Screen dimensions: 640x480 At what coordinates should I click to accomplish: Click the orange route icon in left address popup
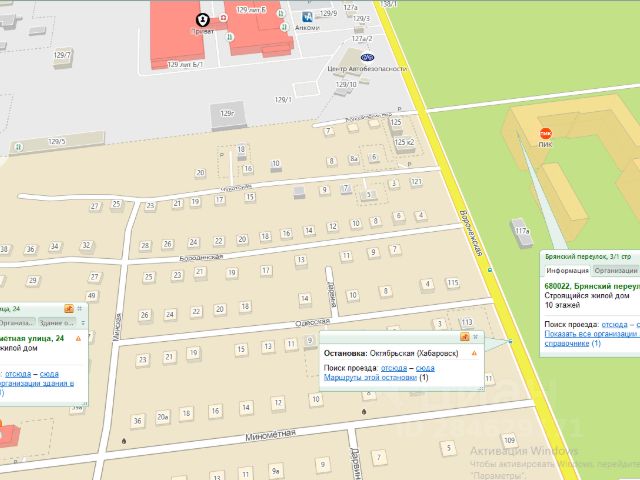69,309
